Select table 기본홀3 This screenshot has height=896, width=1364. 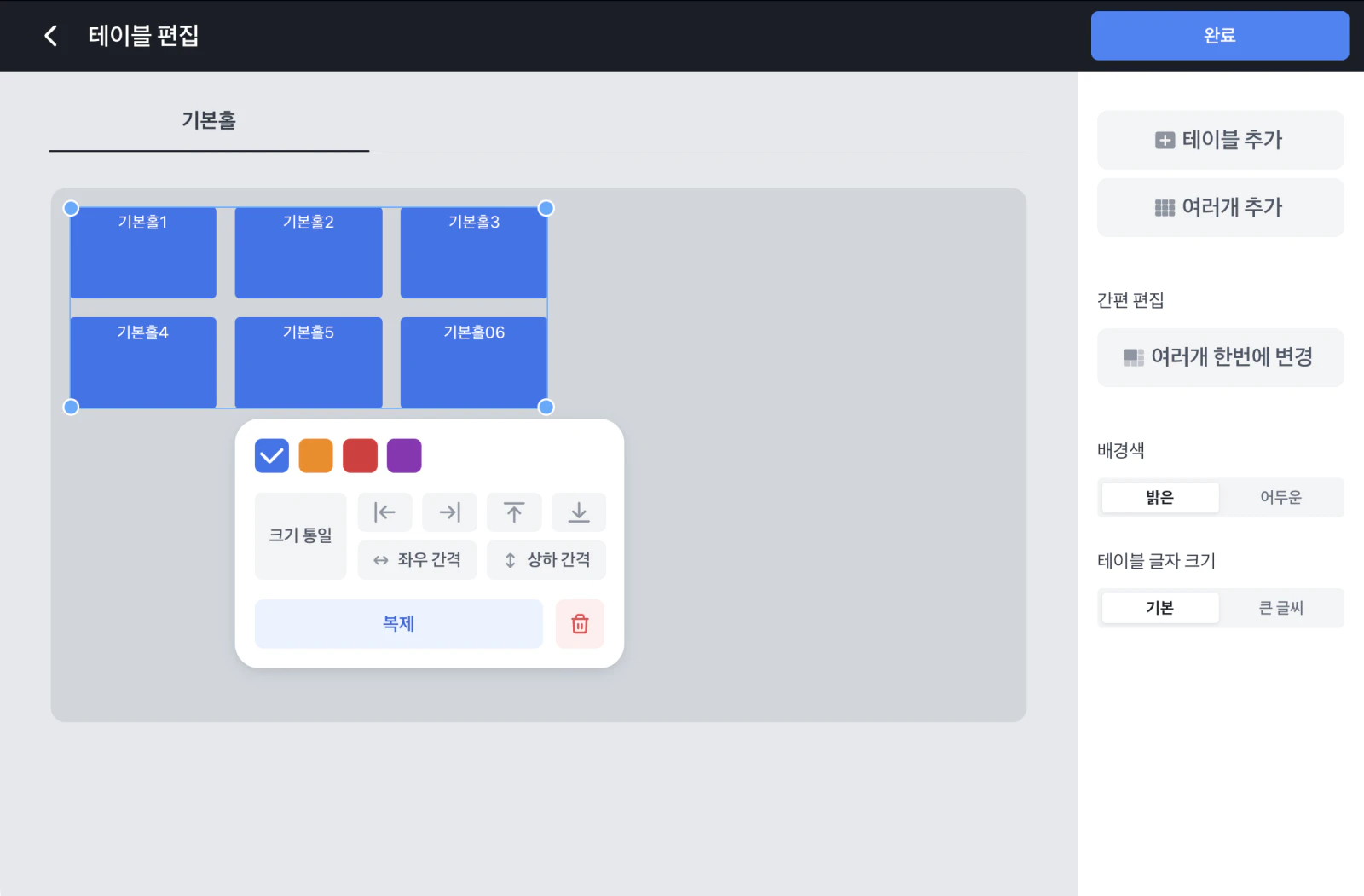coord(474,253)
